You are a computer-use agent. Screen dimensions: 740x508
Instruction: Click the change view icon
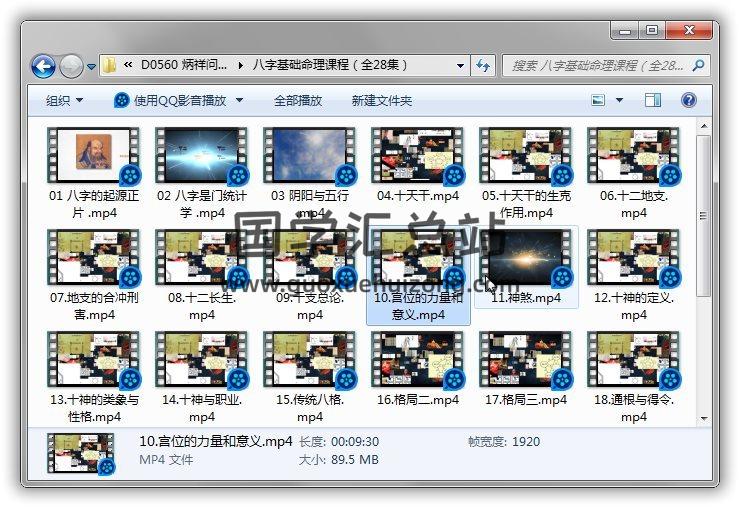pyautogui.click(x=599, y=100)
